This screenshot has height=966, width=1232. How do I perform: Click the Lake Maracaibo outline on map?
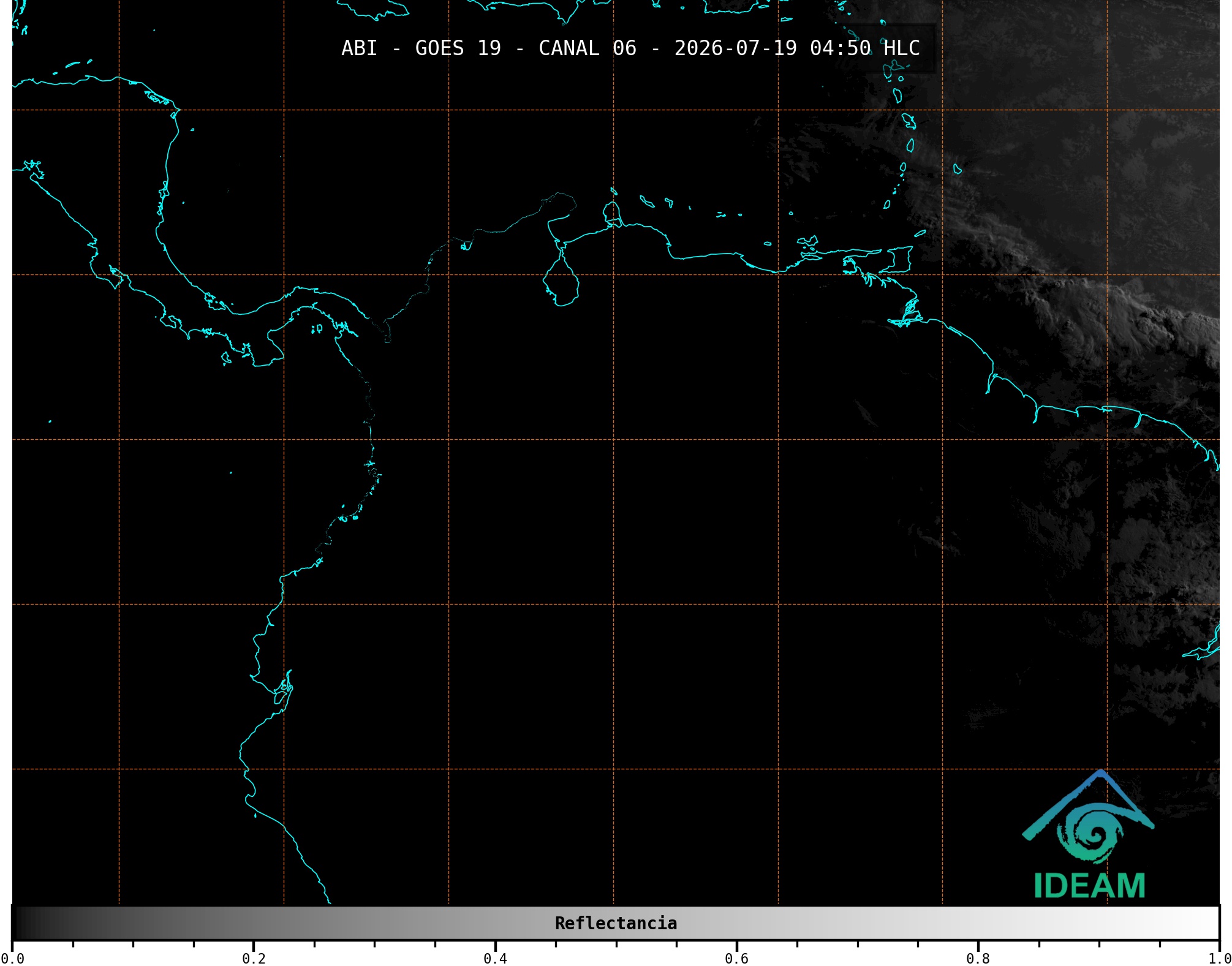point(561,279)
